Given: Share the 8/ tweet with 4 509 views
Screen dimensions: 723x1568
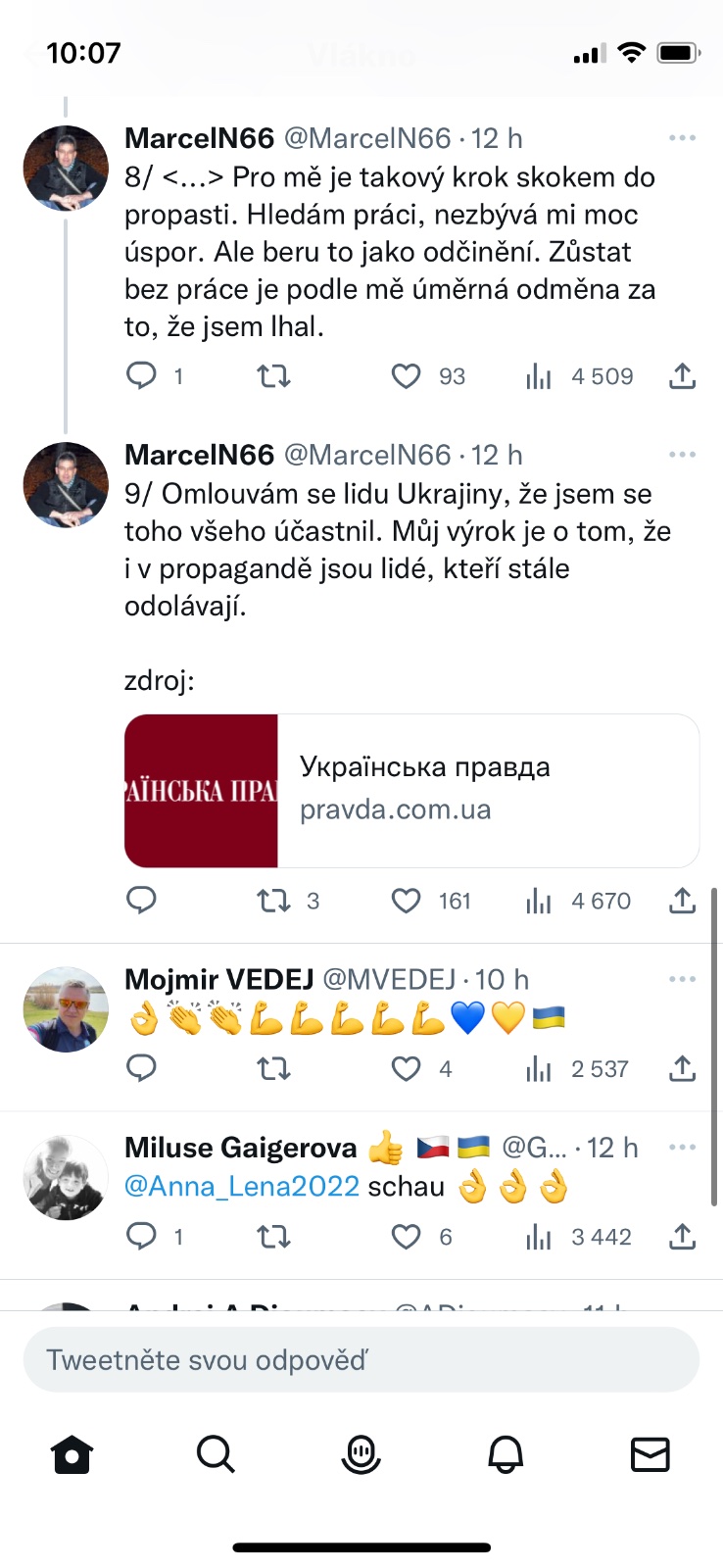Looking at the screenshot, I should pos(682,376).
